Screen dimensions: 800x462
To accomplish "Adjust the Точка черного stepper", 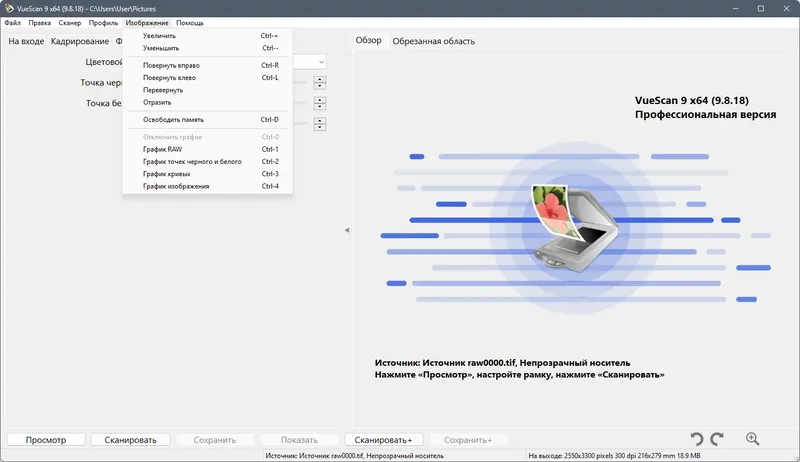I will coord(320,82).
